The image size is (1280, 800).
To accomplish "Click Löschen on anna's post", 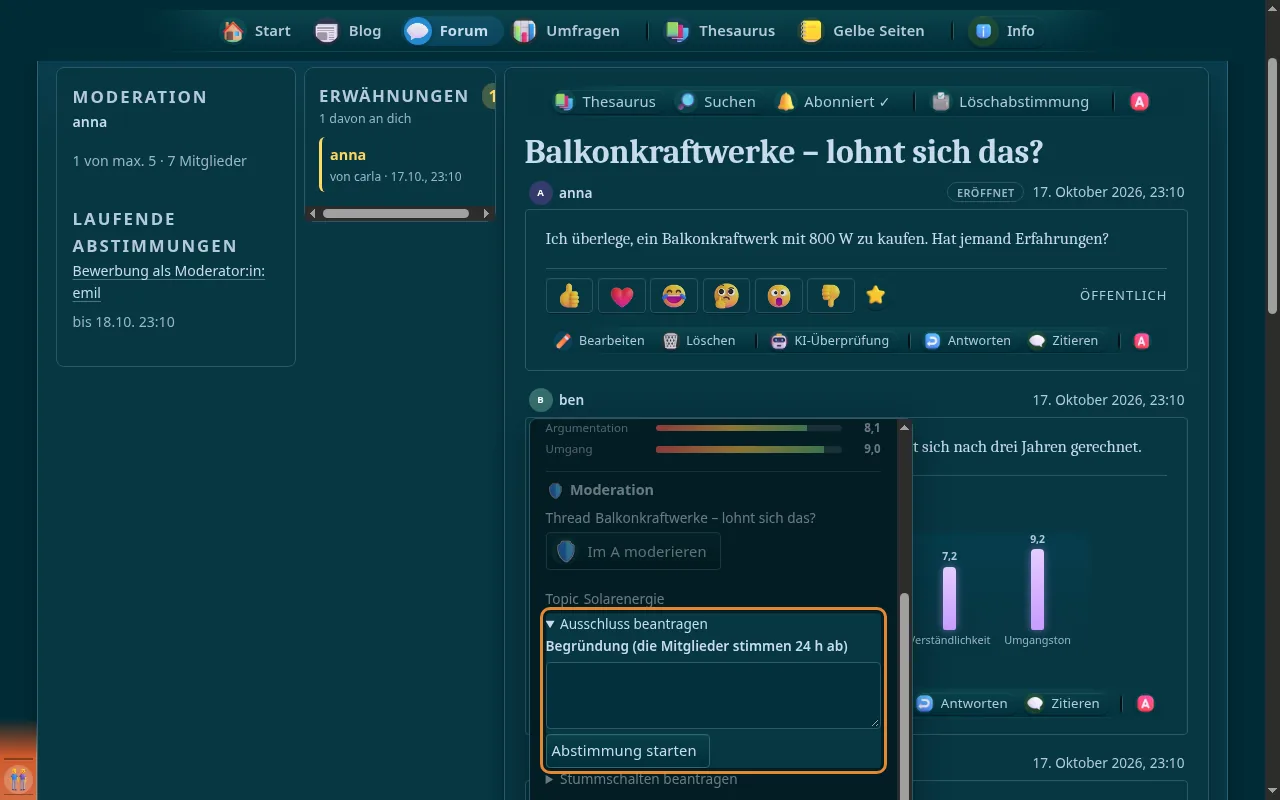I will (x=698, y=341).
